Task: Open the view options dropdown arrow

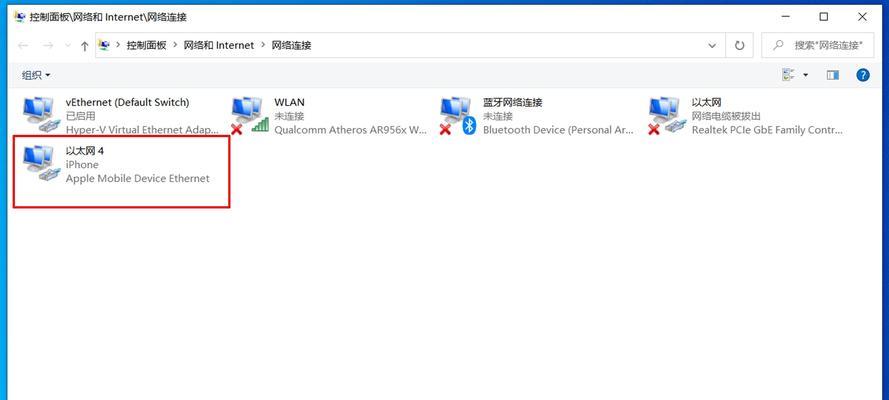Action: pyautogui.click(x=806, y=75)
